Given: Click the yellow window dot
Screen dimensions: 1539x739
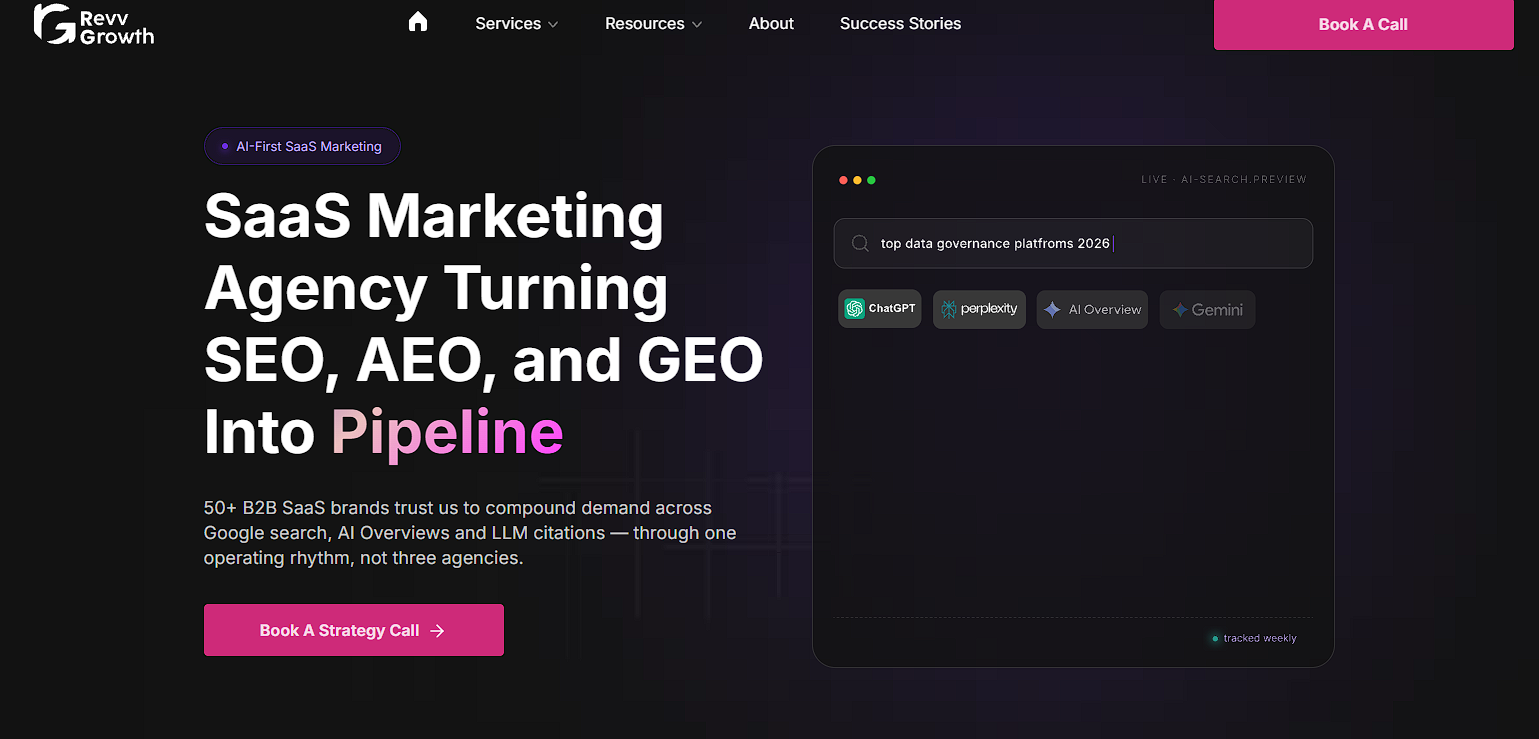Looking at the screenshot, I should point(857,180).
